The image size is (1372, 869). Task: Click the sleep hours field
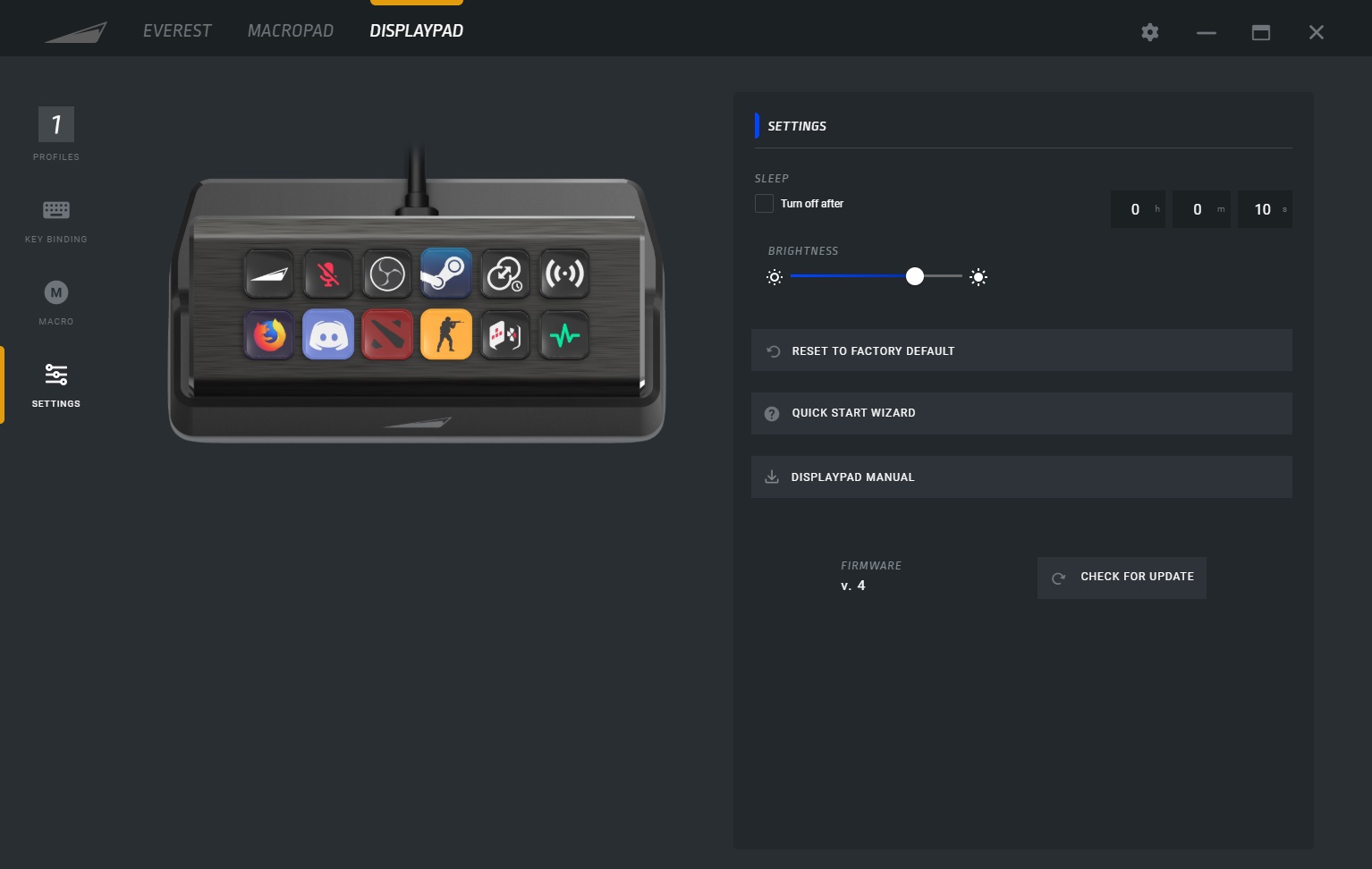1138,209
